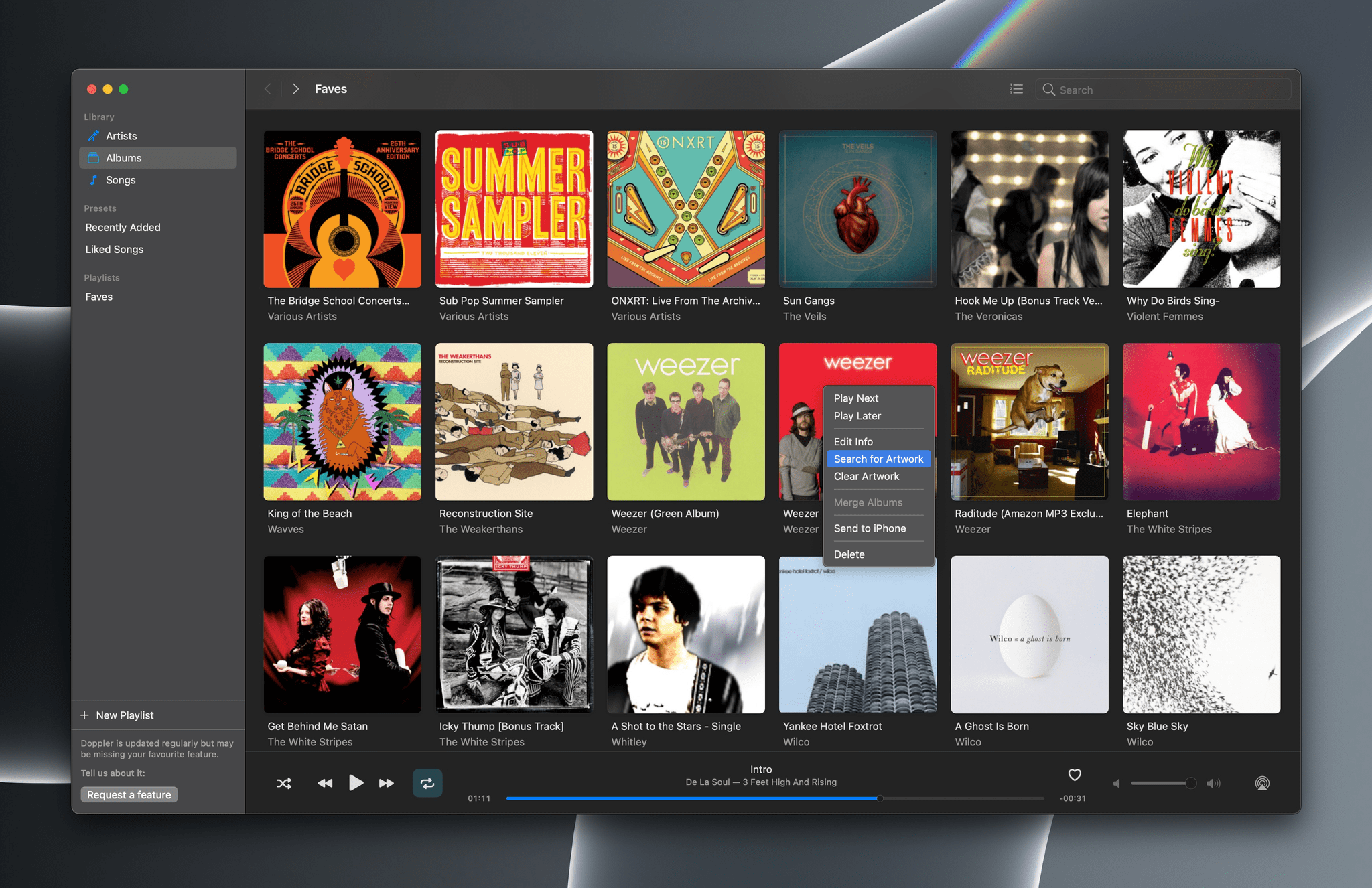The height and width of the screenshot is (888, 1372).
Task: Click the list view icon top-right
Action: (x=1016, y=89)
